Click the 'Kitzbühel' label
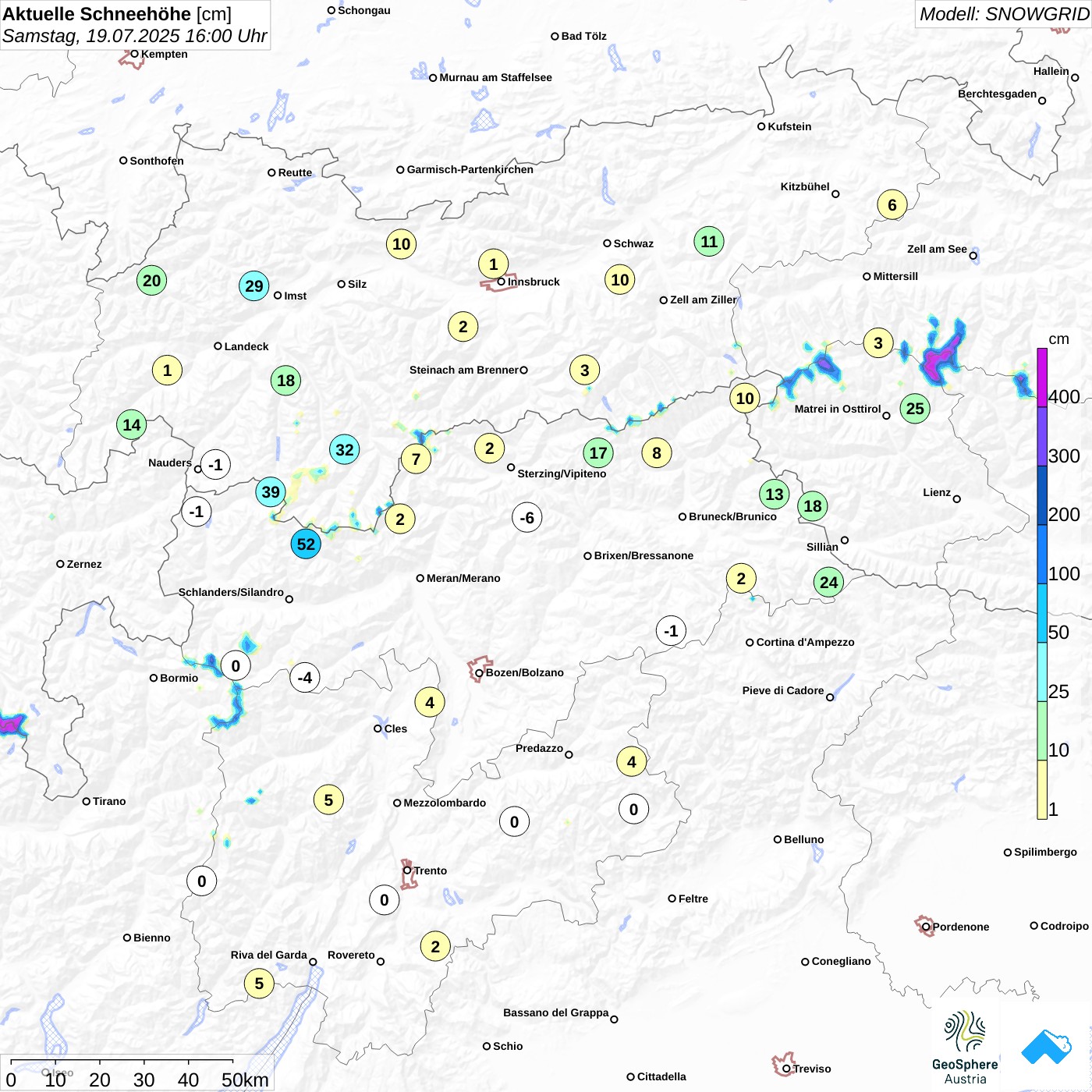1092x1092 pixels. point(805,187)
